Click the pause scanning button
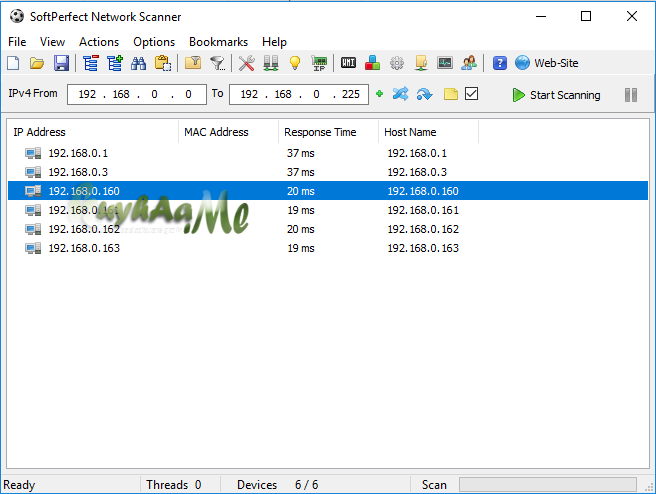The width and height of the screenshot is (656, 494). [x=631, y=95]
